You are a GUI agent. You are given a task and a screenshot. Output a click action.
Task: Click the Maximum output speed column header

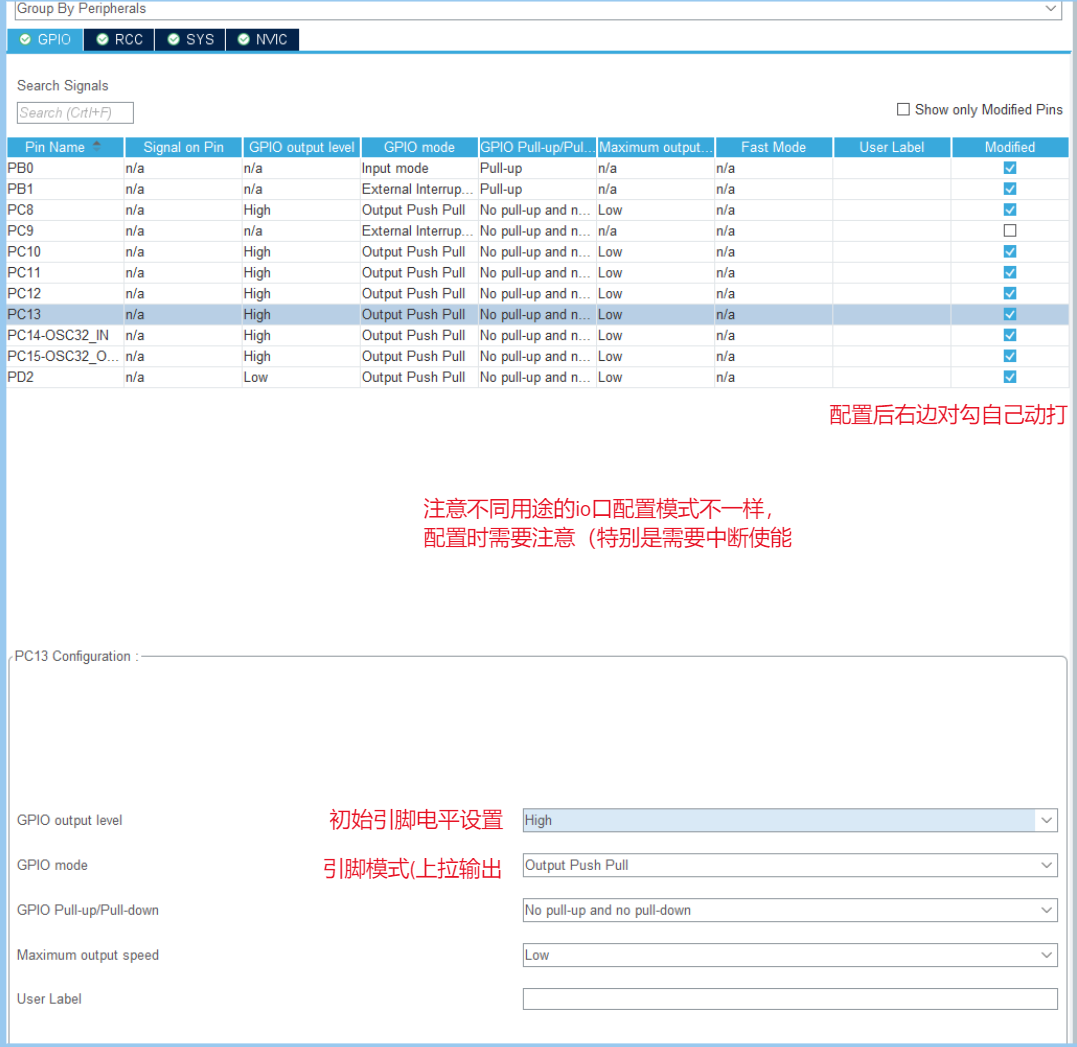(x=656, y=147)
